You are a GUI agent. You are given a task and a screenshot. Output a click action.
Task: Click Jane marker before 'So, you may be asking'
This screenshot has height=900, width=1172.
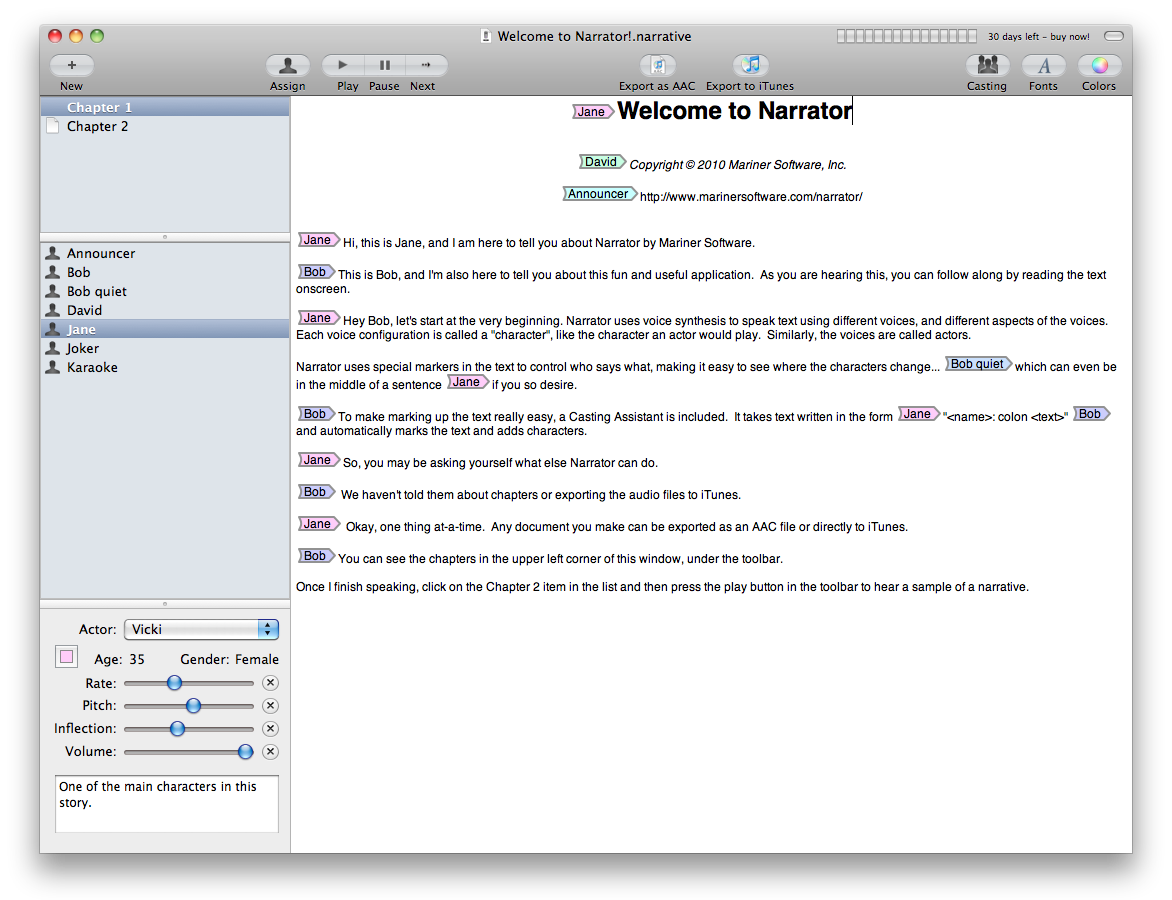[319, 460]
